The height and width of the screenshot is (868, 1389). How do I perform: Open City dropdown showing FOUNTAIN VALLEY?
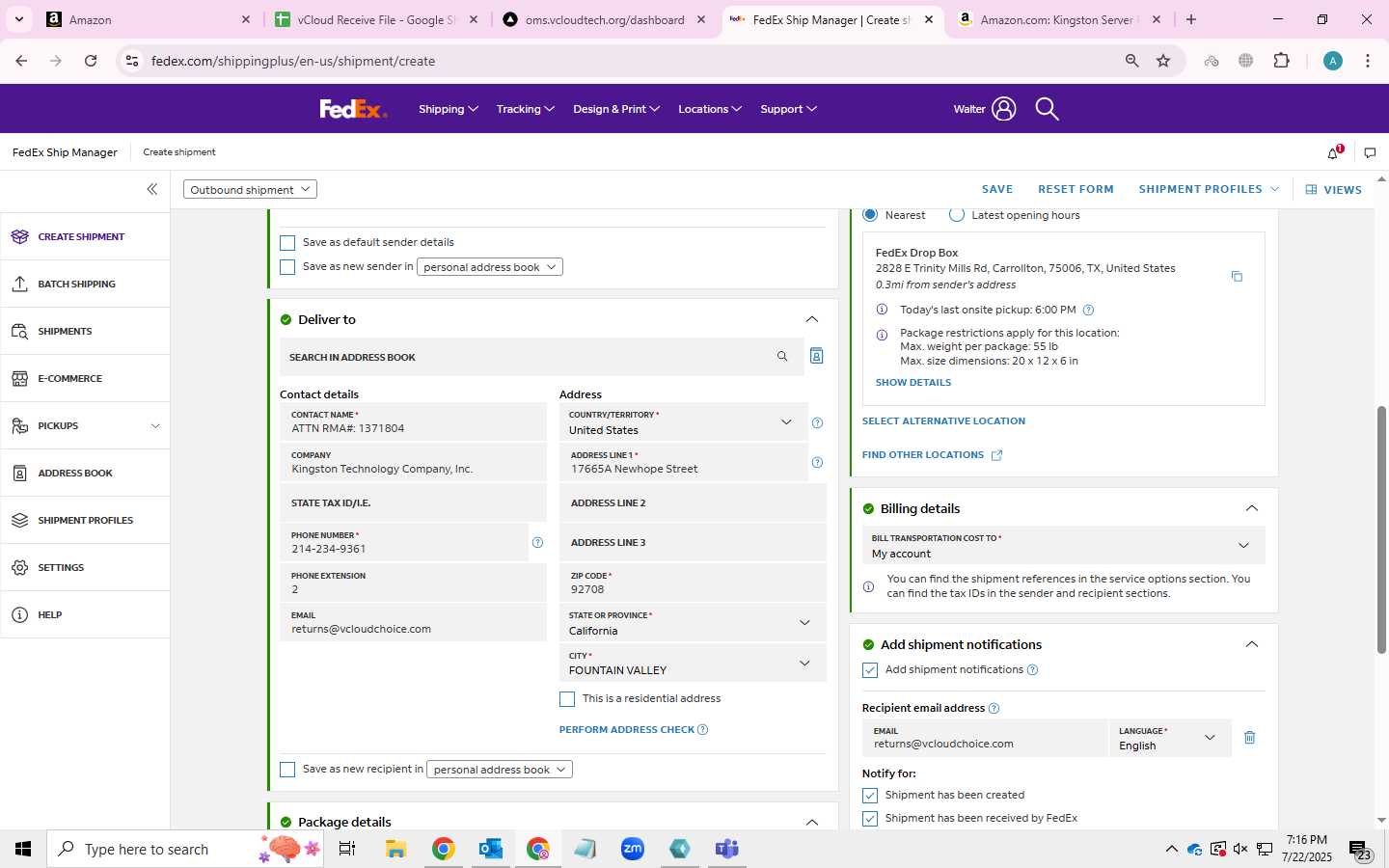693,663
